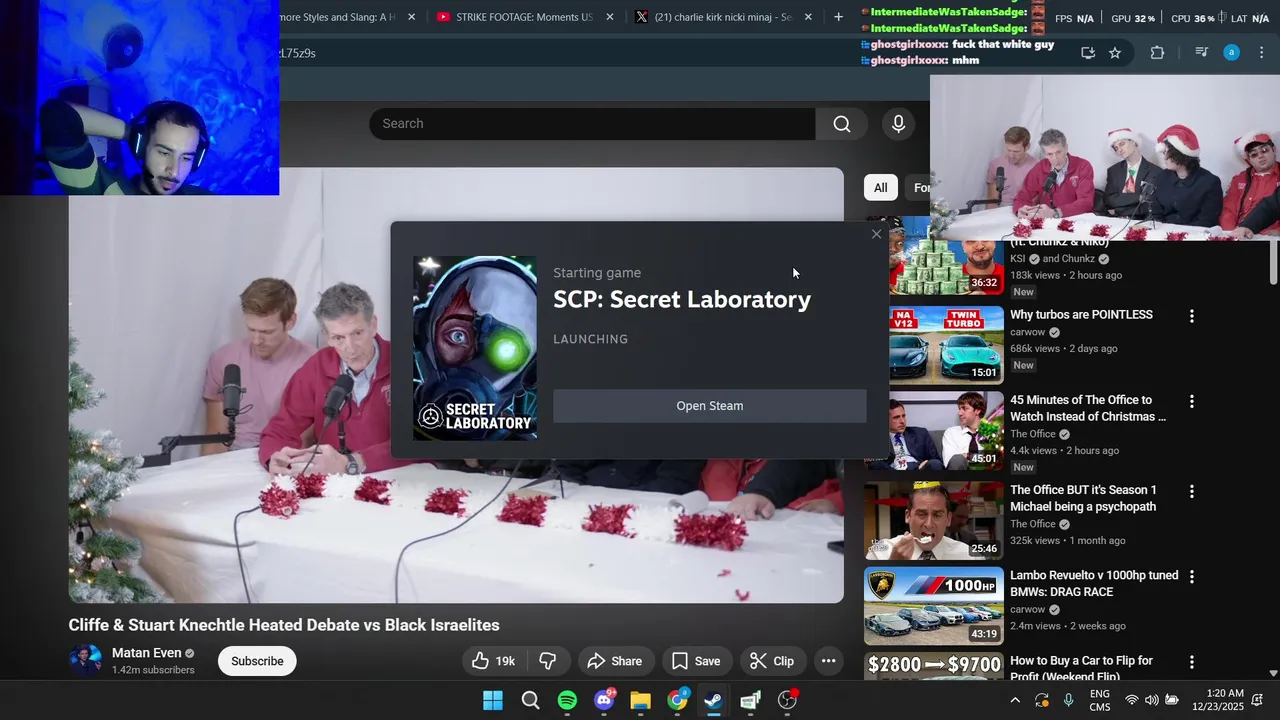
Task: Open Chrome profile avatar
Action: pos(1232,53)
